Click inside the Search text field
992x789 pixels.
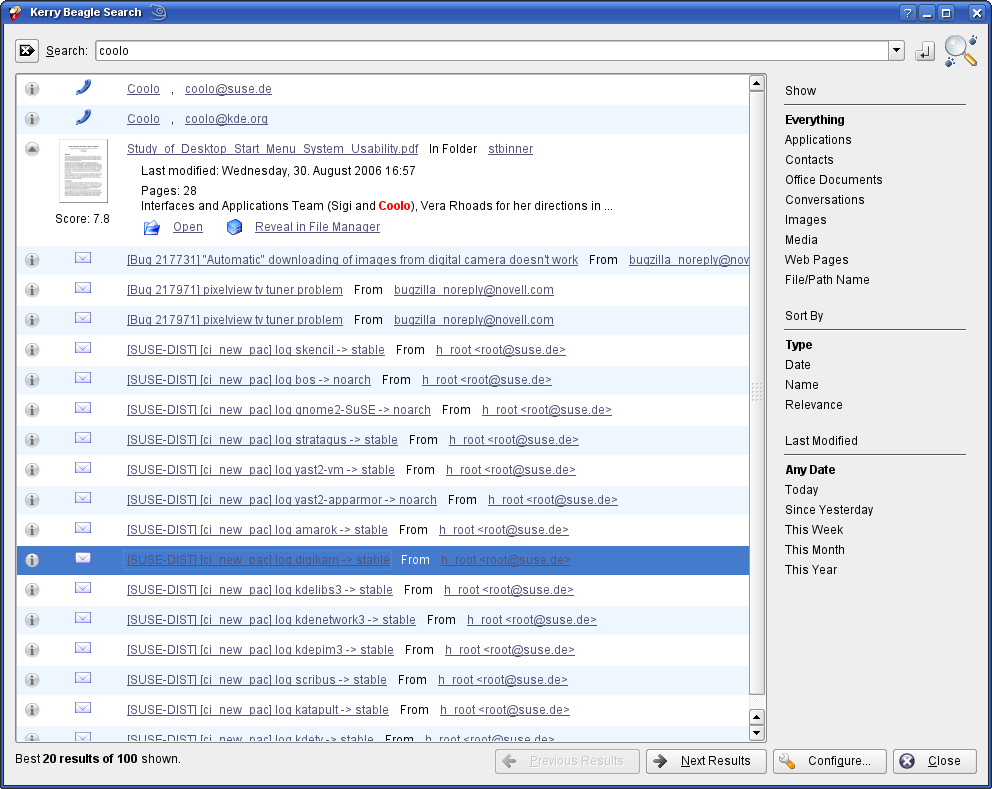pos(492,51)
